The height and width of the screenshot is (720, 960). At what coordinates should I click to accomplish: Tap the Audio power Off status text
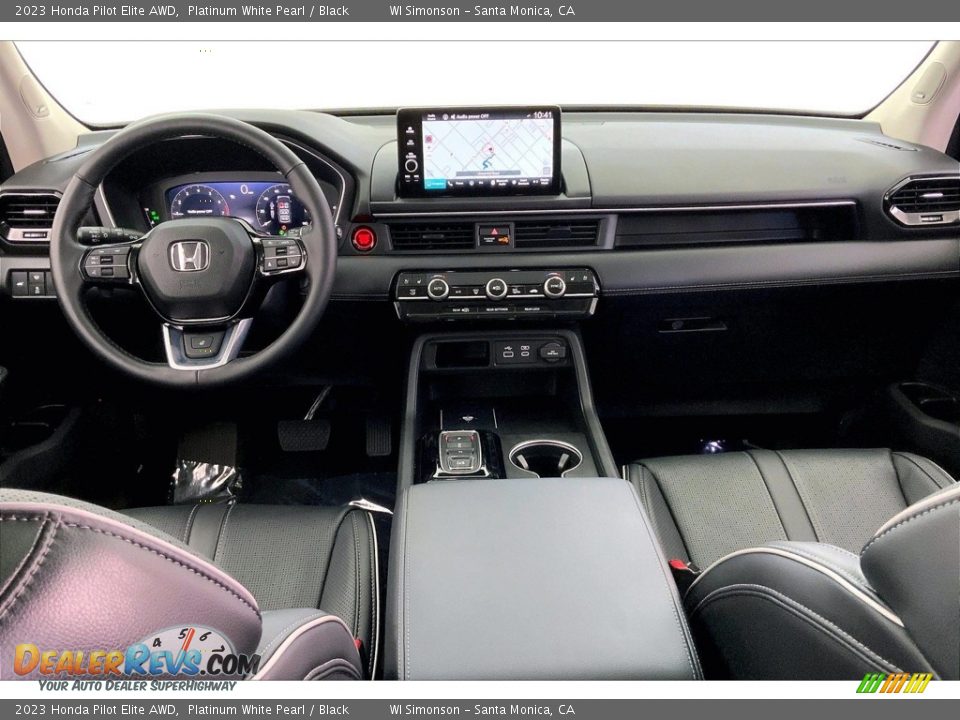471,116
